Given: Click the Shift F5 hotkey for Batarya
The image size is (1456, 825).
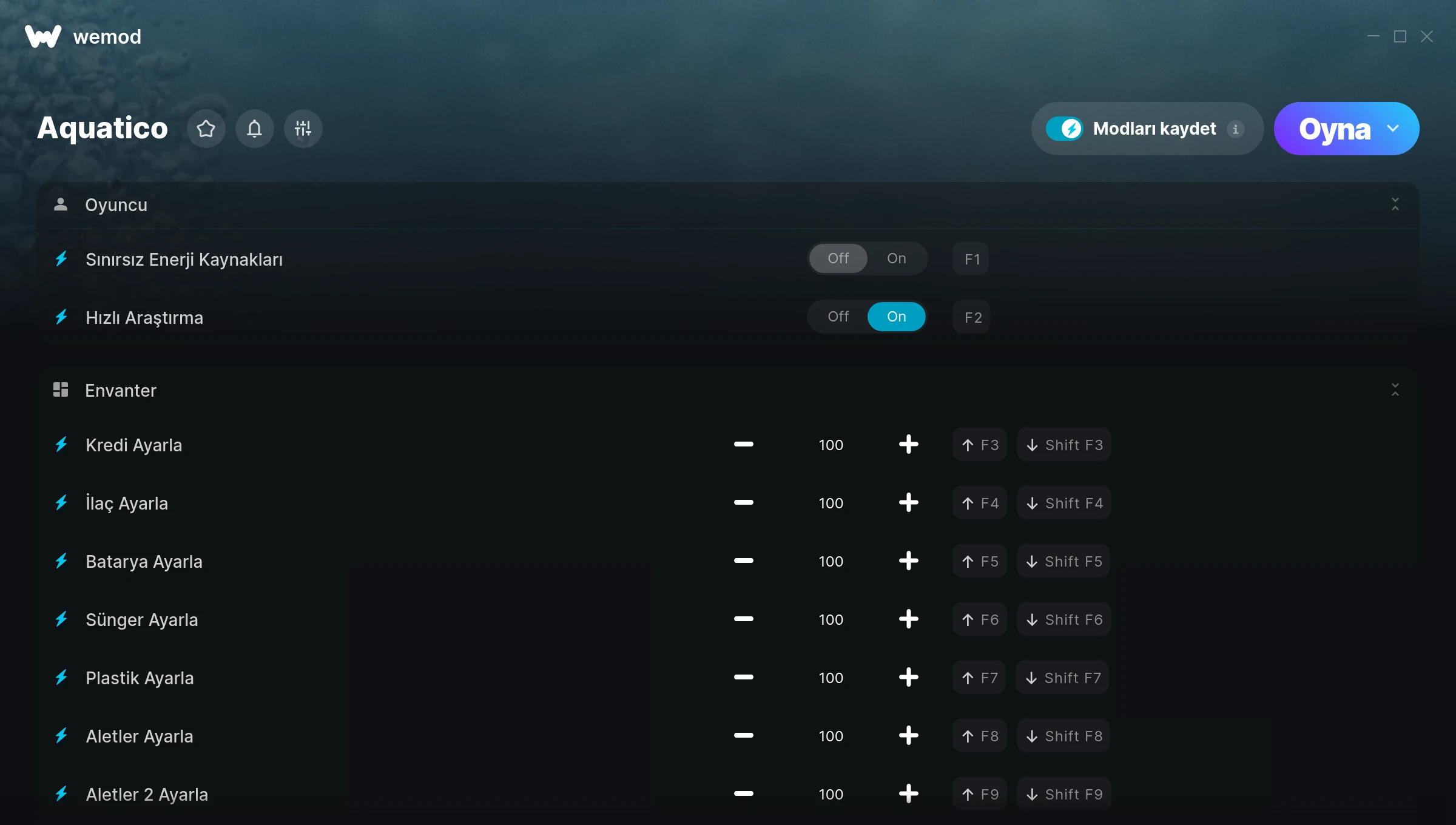Looking at the screenshot, I should [1063, 561].
